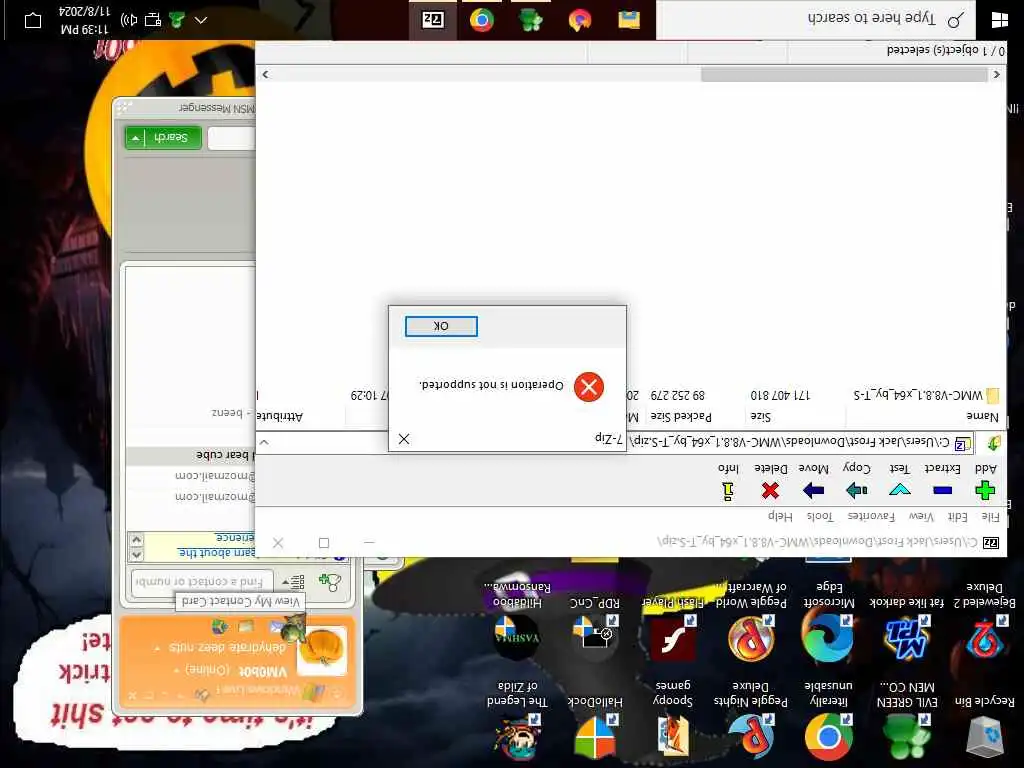Click the pumpkin display picture in Messenger

[322, 650]
